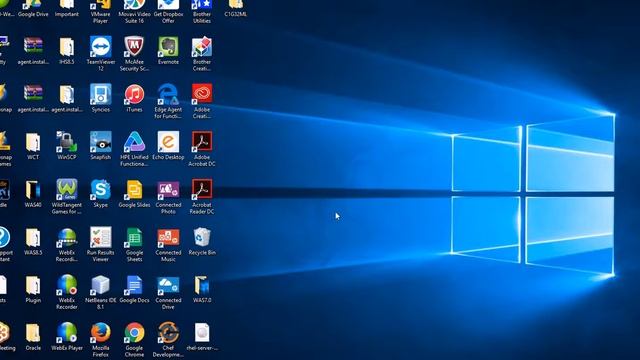Launch the Syncios shortcut

(x=100, y=94)
